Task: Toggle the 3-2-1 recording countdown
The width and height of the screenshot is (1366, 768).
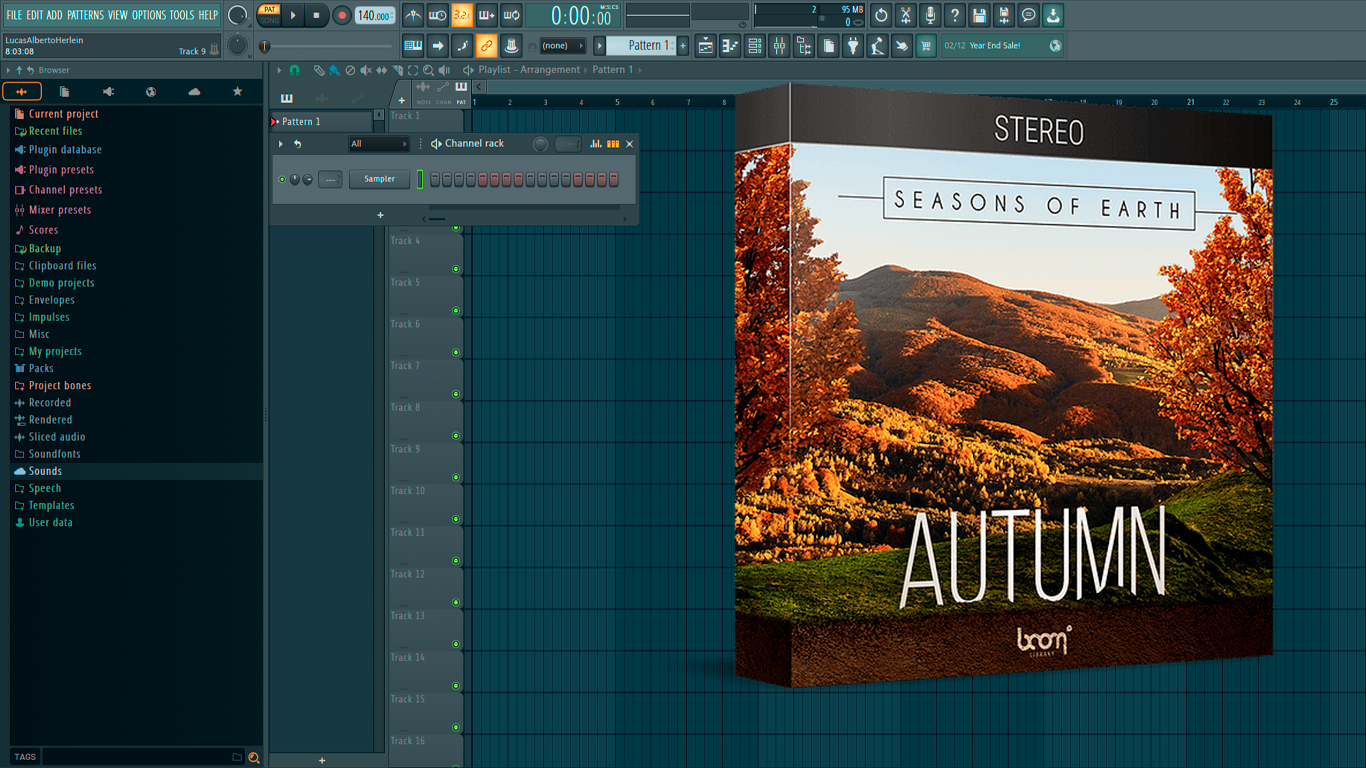Action: click(x=462, y=15)
